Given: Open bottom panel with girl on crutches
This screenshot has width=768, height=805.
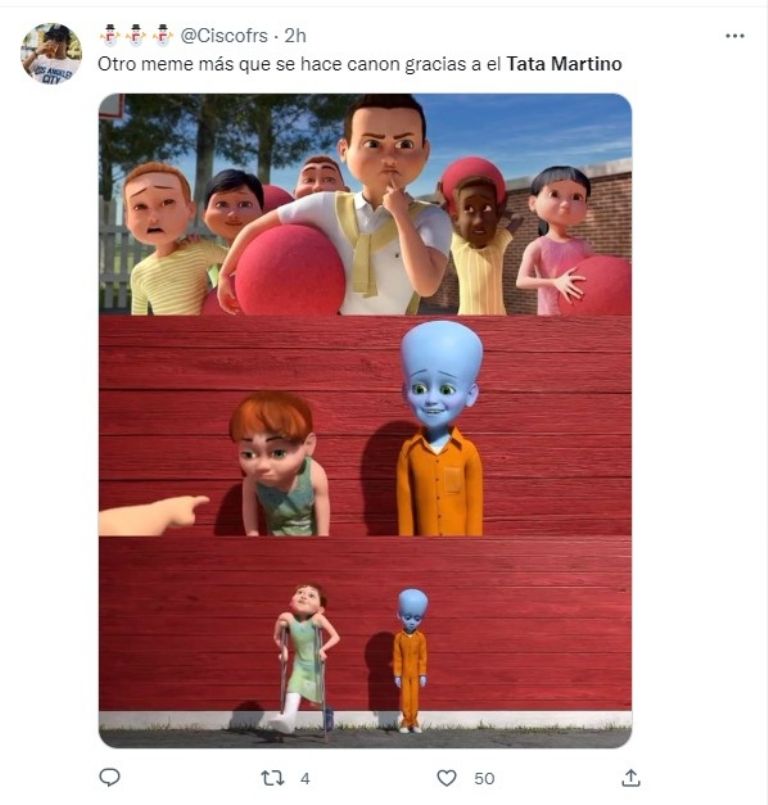Looking at the screenshot, I should [365, 642].
